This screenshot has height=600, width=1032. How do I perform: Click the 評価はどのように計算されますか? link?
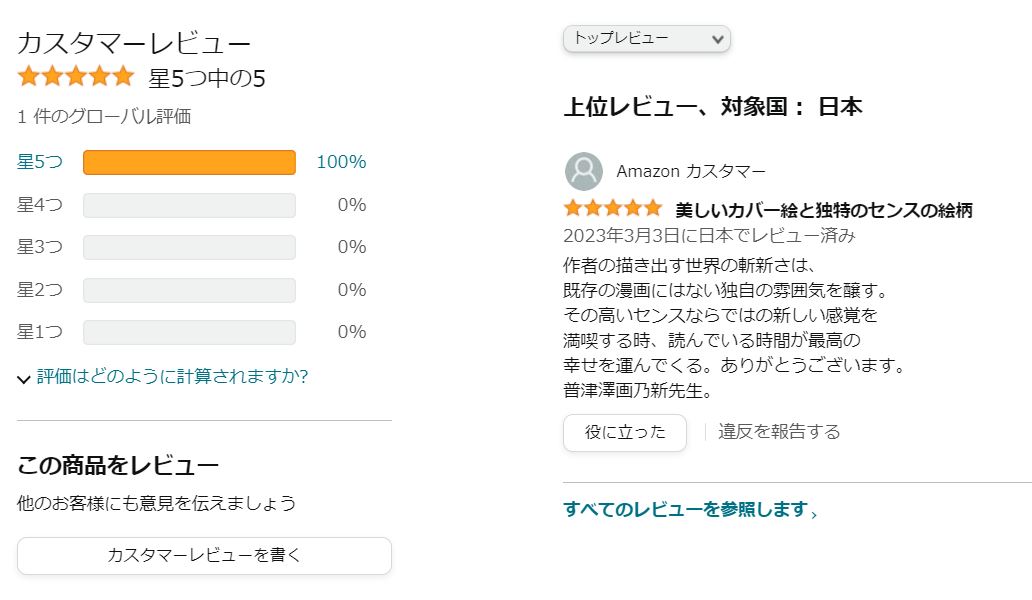point(172,377)
